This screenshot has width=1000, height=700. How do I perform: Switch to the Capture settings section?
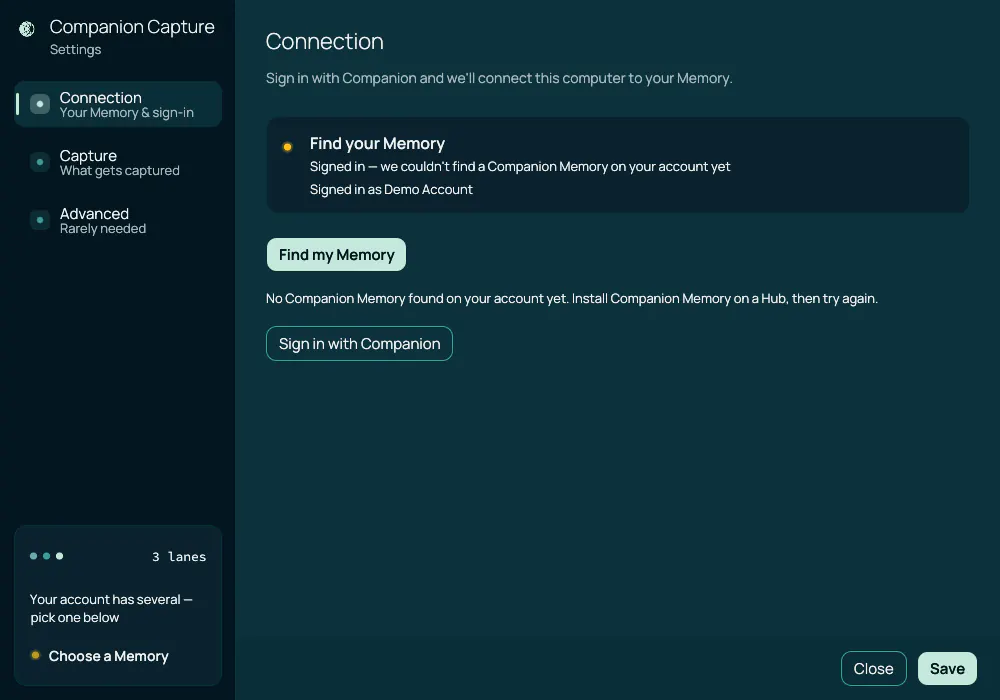click(118, 163)
